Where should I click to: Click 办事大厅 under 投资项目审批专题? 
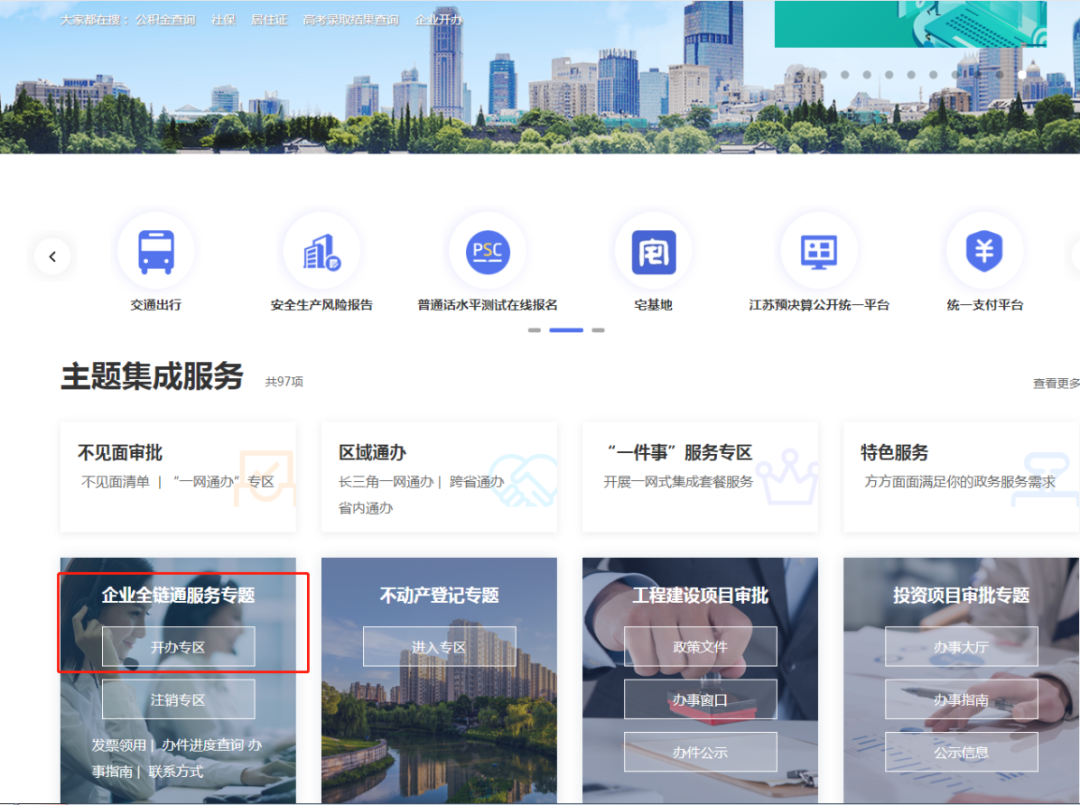click(961, 647)
